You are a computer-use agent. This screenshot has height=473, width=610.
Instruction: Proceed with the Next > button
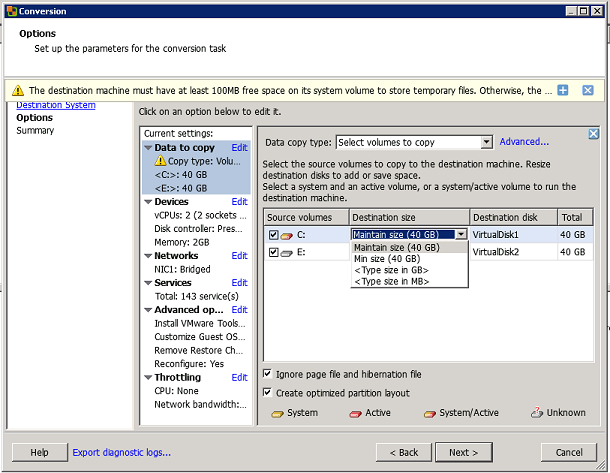pos(464,452)
